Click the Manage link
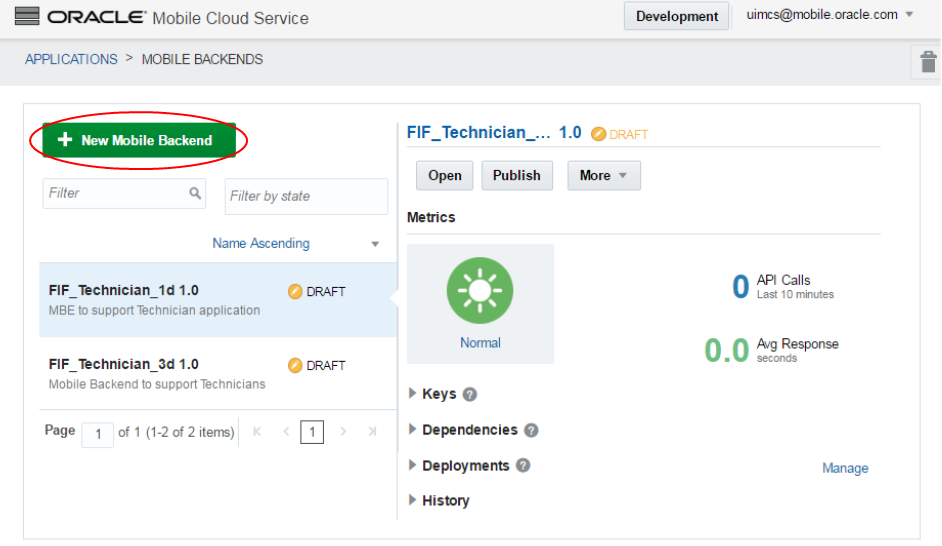The image size is (942, 546). pos(845,468)
